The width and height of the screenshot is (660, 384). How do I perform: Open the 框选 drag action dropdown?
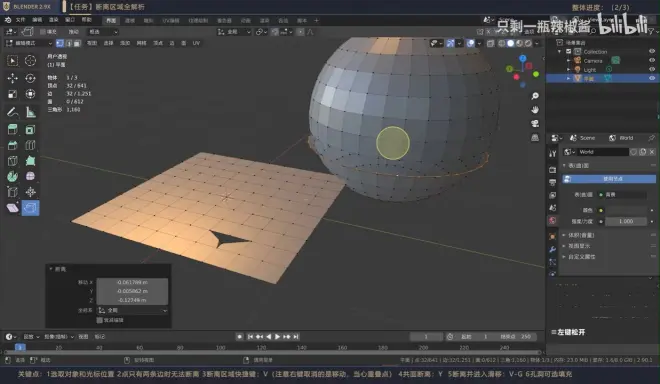pos(103,32)
